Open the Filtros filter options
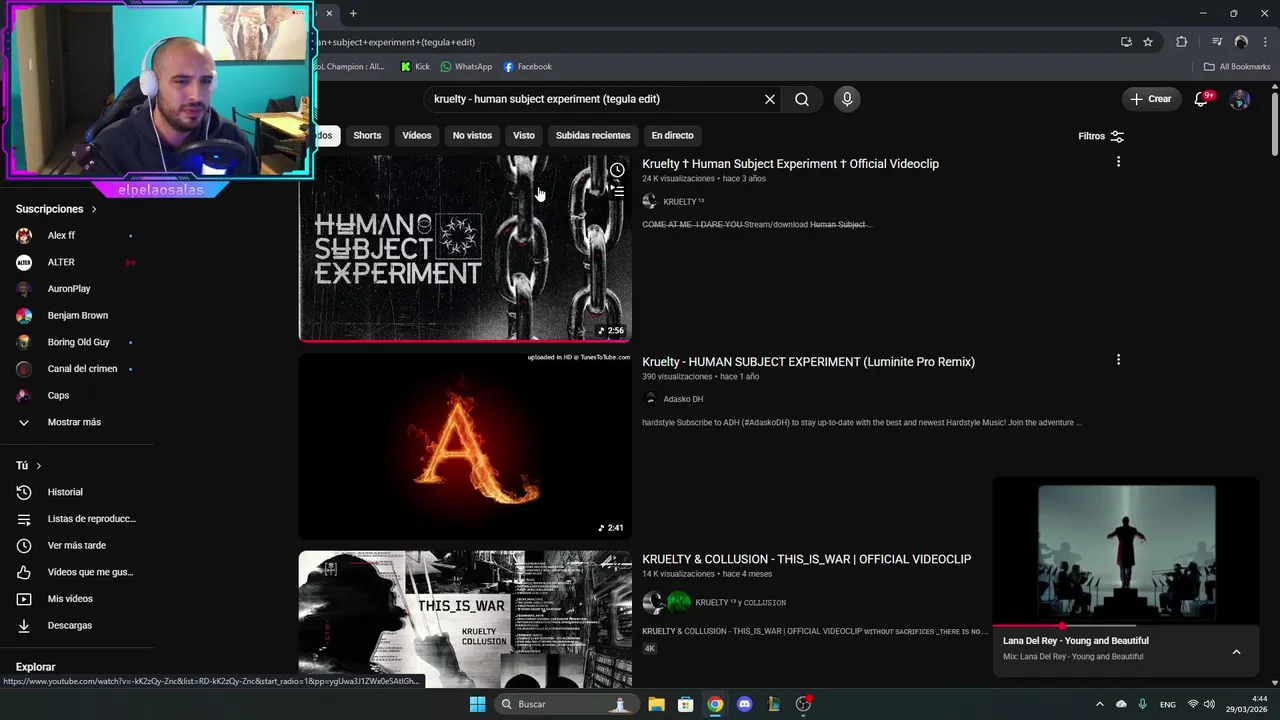The height and width of the screenshot is (720, 1280). click(1101, 136)
